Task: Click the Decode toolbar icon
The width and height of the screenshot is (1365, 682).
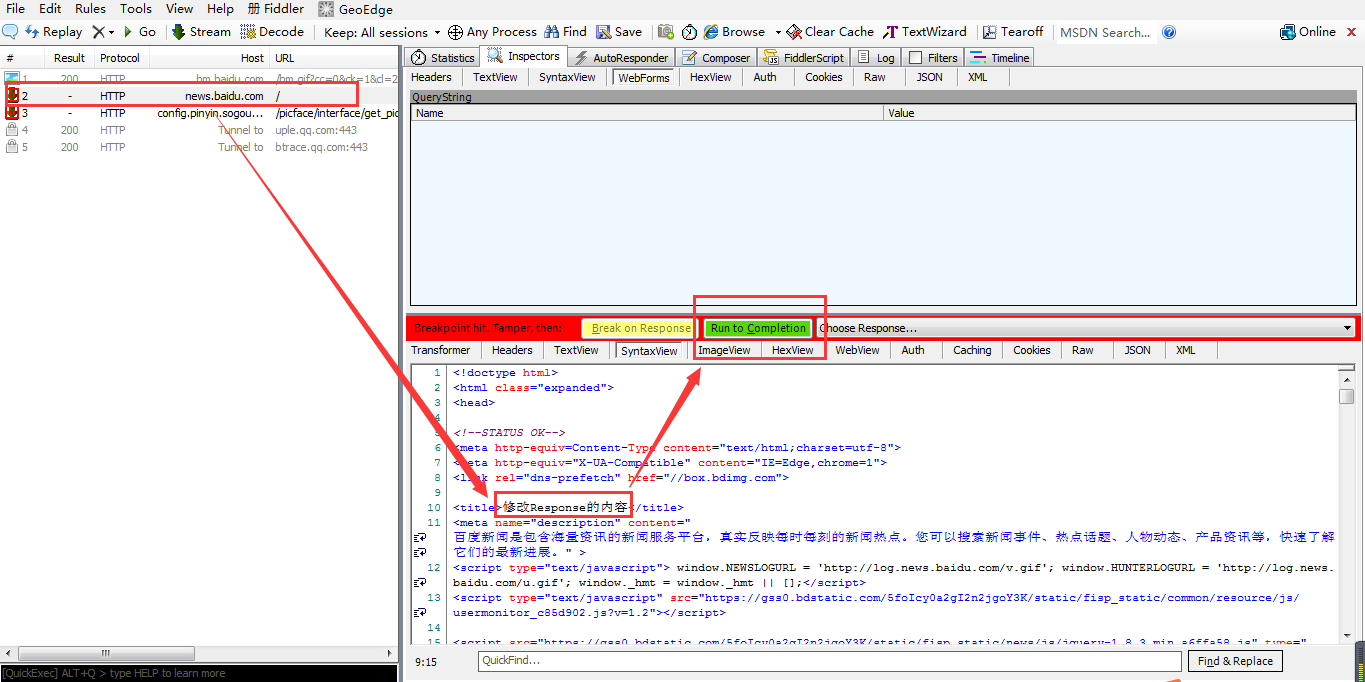Action: pyautogui.click(x=248, y=32)
